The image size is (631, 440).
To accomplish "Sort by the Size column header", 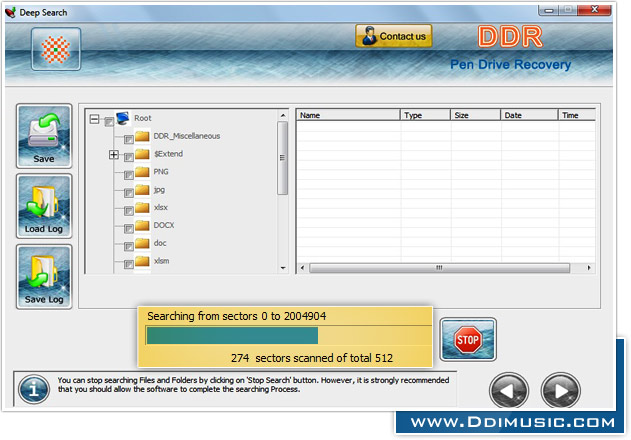I will [x=476, y=115].
